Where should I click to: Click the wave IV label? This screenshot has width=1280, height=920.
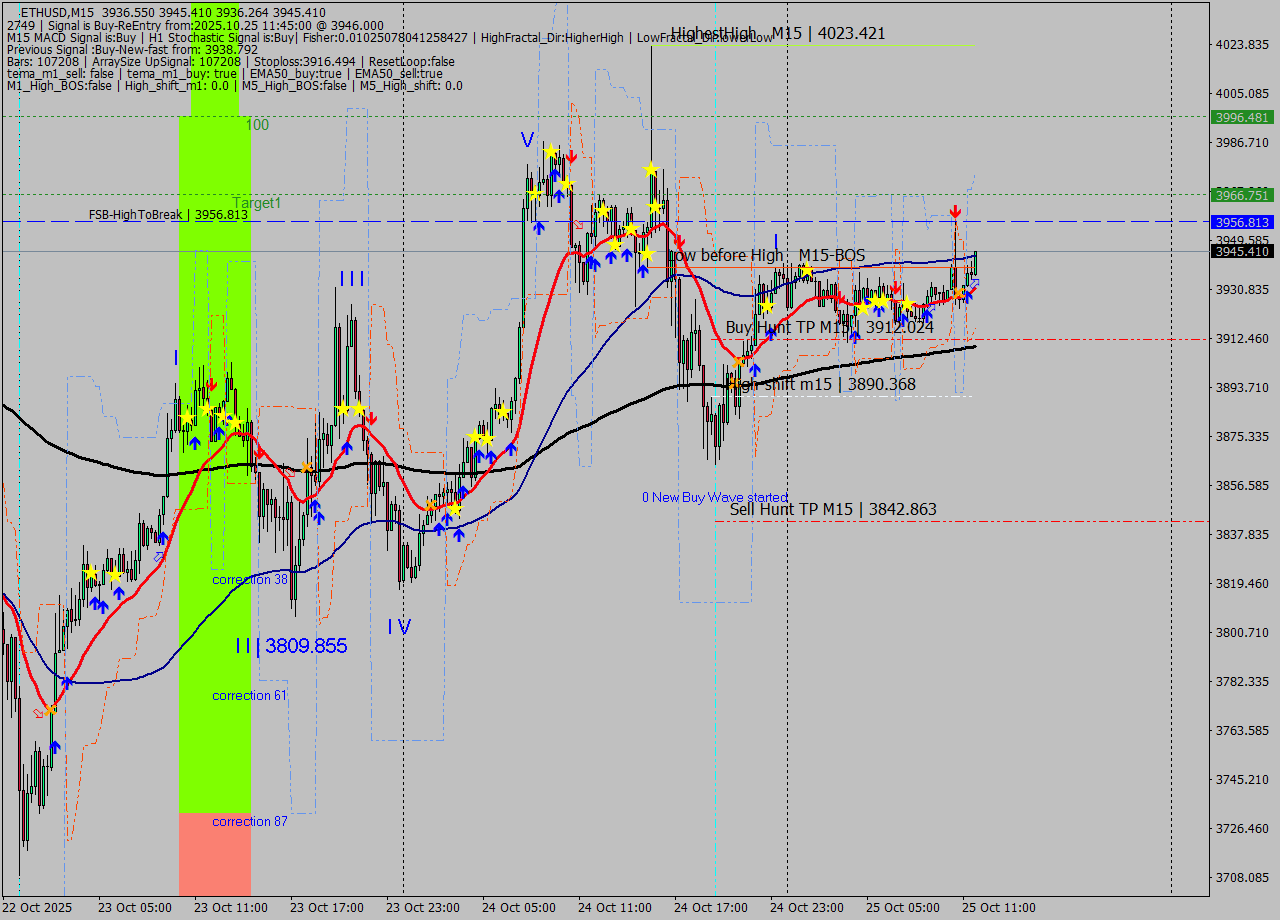pyautogui.click(x=399, y=627)
